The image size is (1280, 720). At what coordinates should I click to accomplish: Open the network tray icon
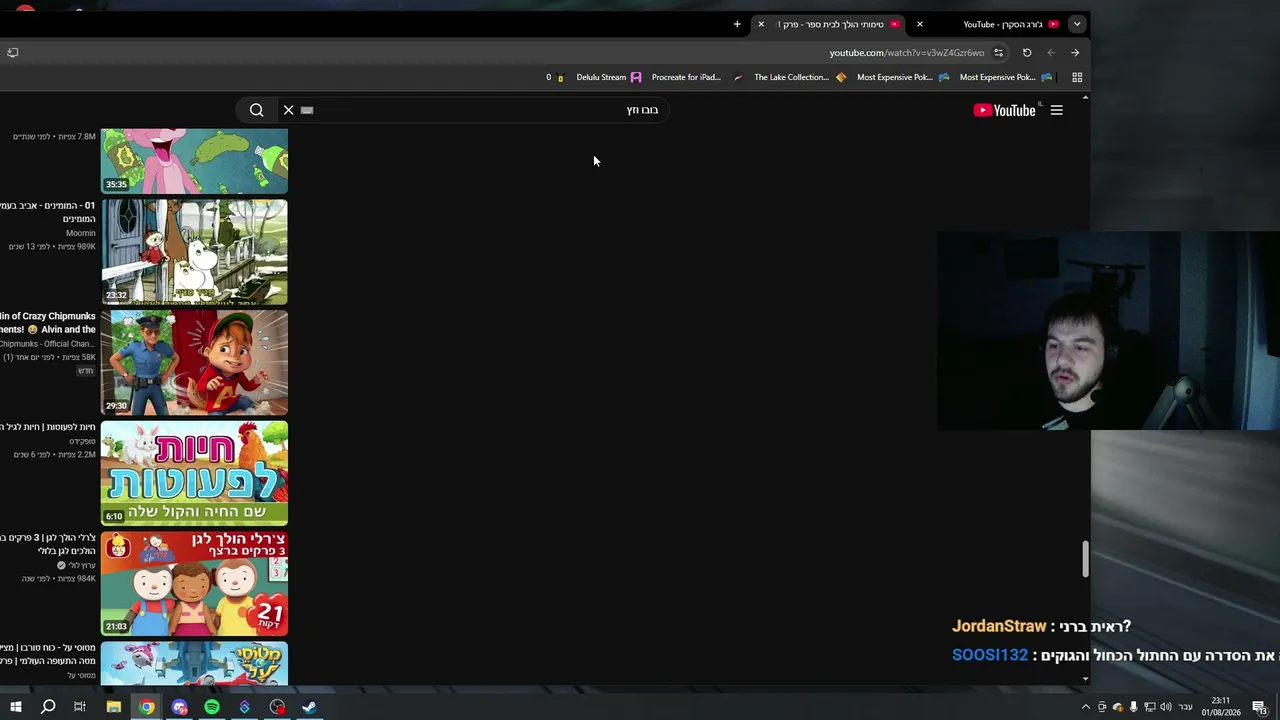pyautogui.click(x=1149, y=707)
